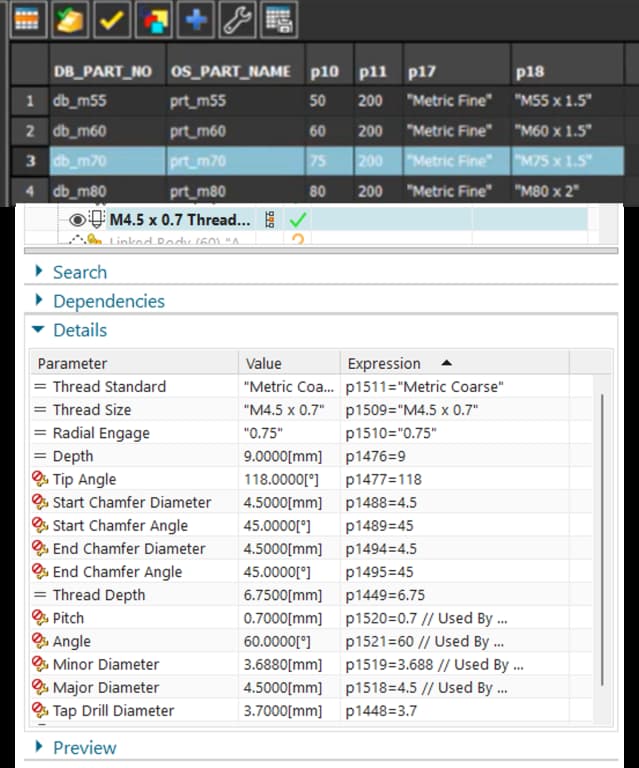Click the yellow checkmark verify icon
Image resolution: width=639 pixels, height=768 pixels.
tap(111, 19)
